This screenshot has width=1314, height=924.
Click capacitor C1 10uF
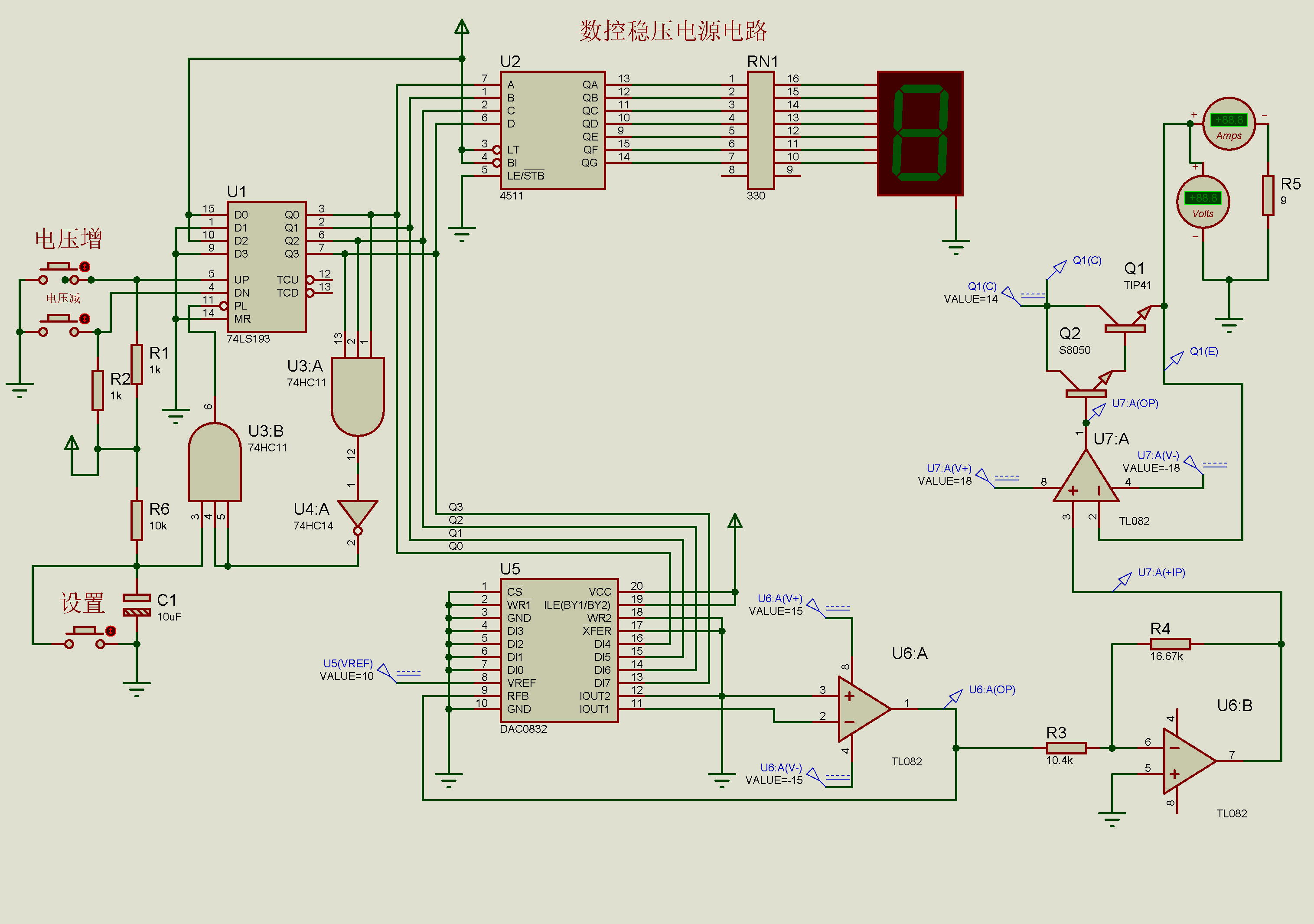(137, 605)
